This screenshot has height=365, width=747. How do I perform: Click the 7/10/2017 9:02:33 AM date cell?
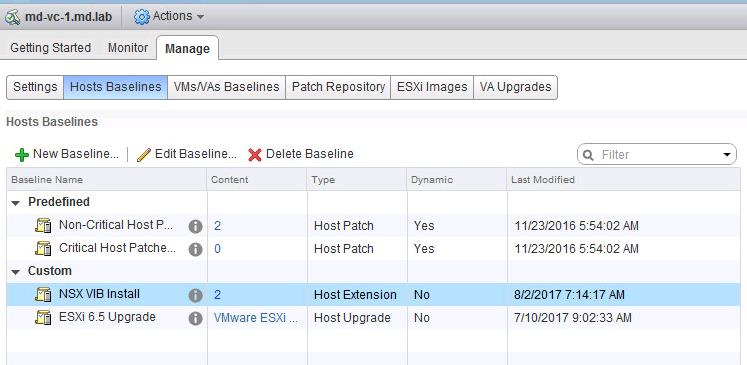(573, 318)
